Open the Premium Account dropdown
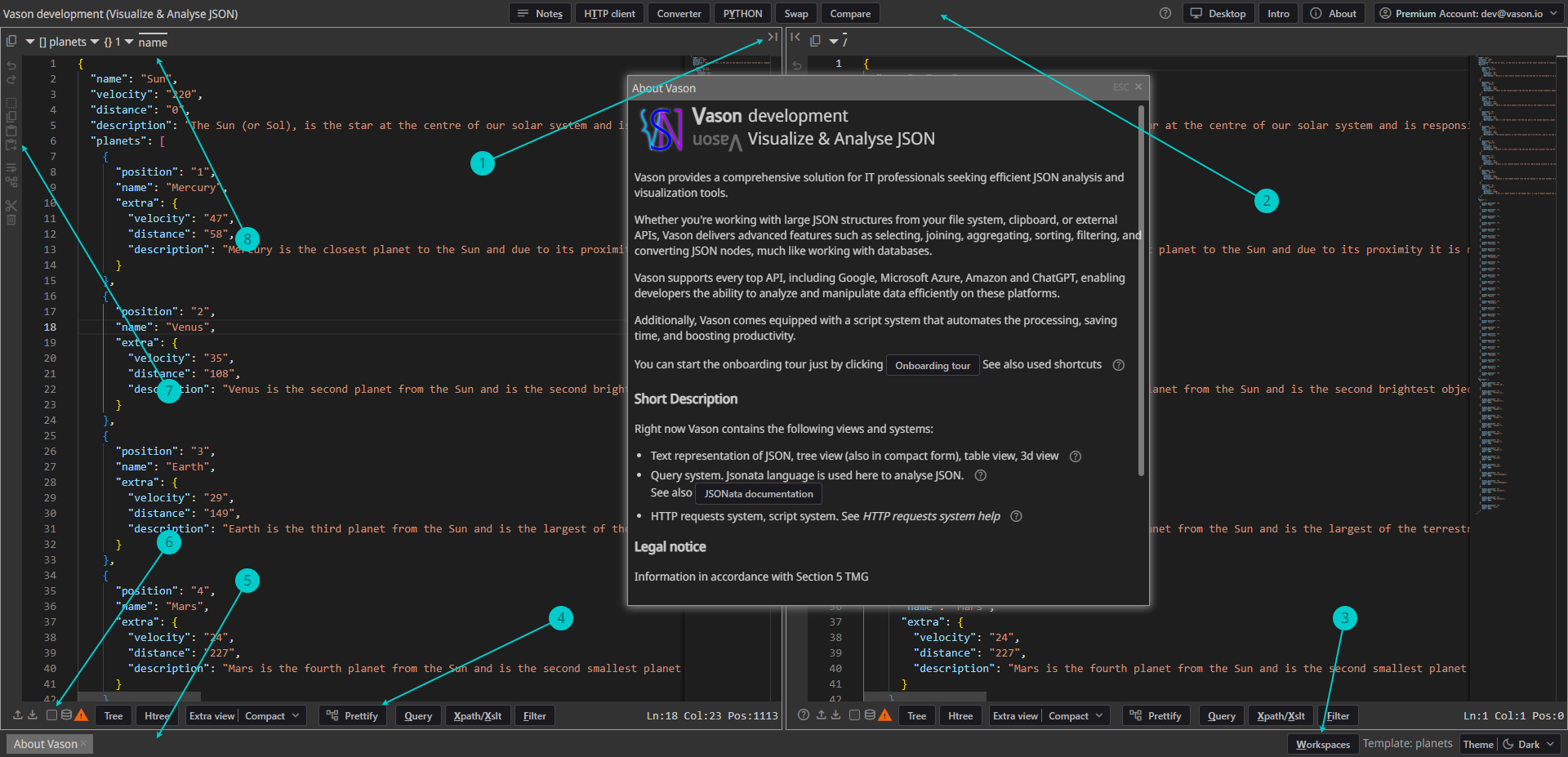 [1468, 13]
